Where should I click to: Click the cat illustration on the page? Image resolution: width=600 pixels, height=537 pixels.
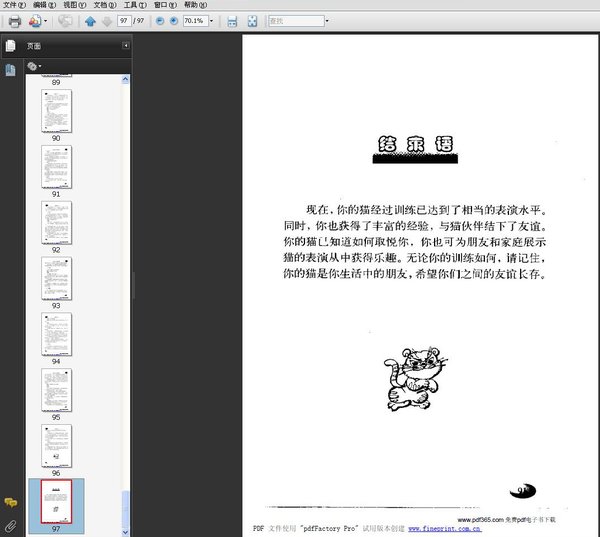(x=416, y=379)
